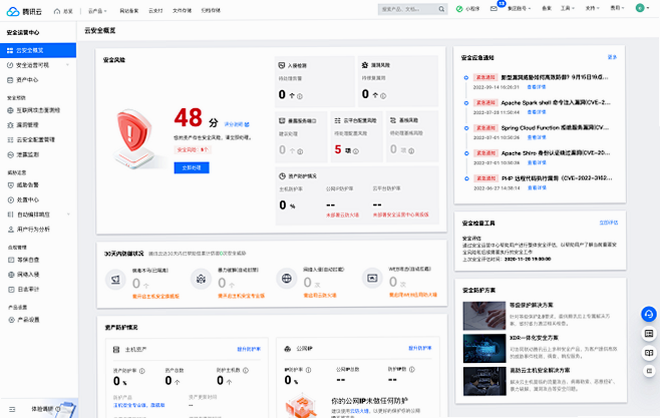Viewport: 660px width, 418px height.
Task: Click the icon beside 泄露监测
Action: (11, 155)
